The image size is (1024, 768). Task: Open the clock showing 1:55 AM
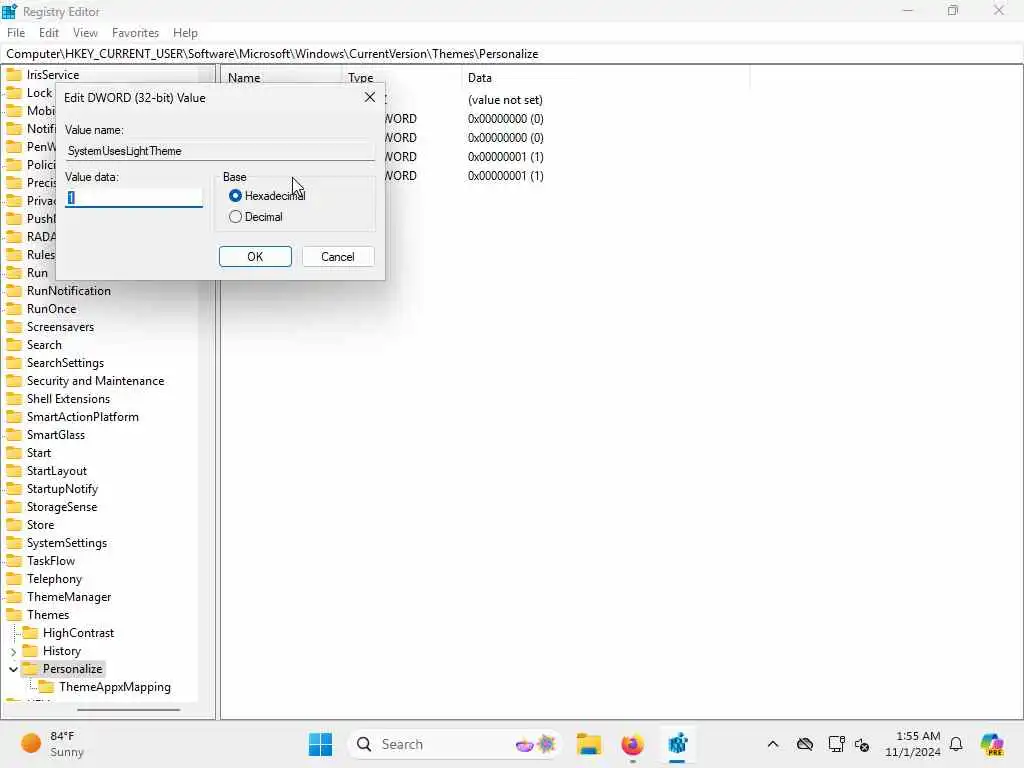coord(912,744)
